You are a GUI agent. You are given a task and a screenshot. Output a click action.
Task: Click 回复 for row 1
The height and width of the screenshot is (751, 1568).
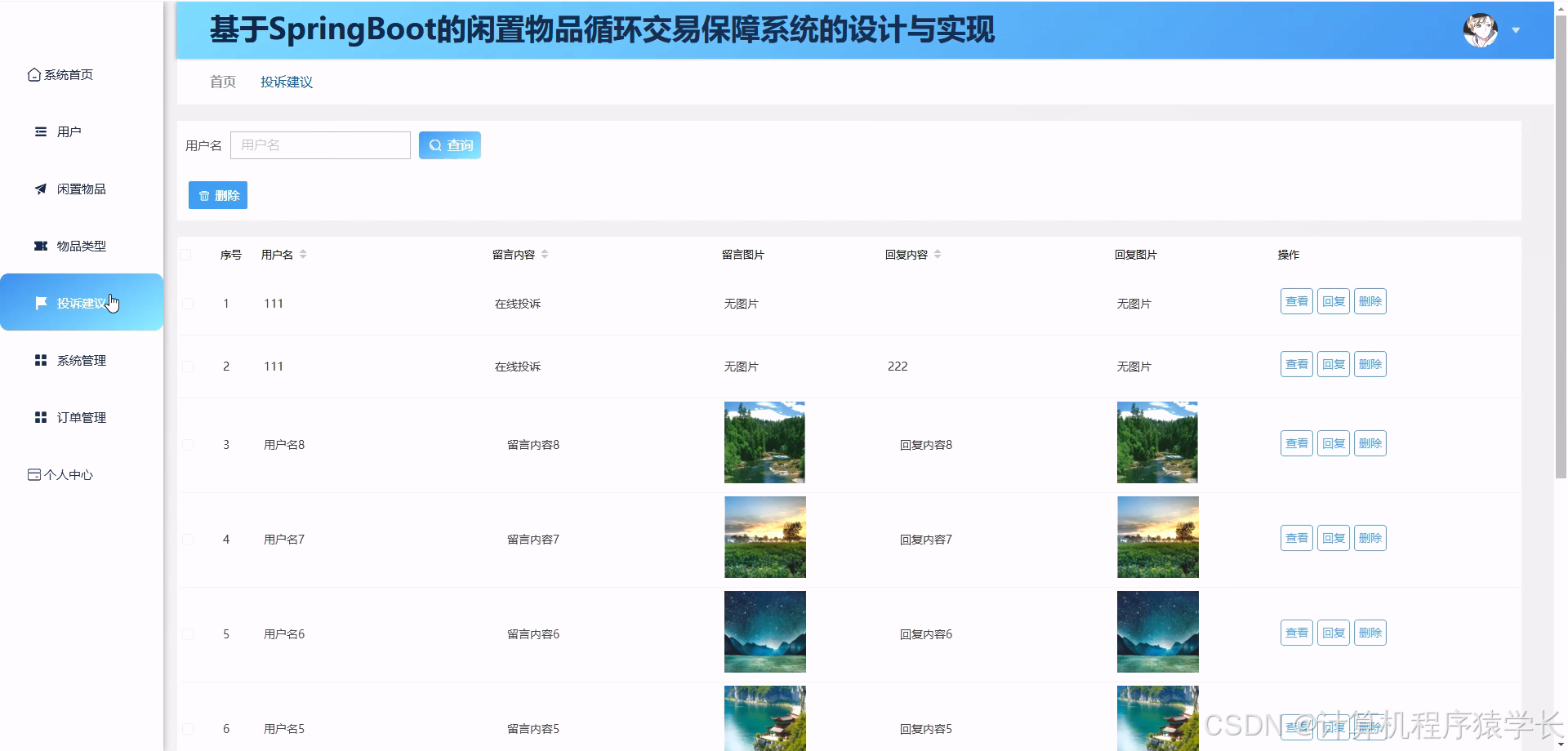[x=1334, y=302]
